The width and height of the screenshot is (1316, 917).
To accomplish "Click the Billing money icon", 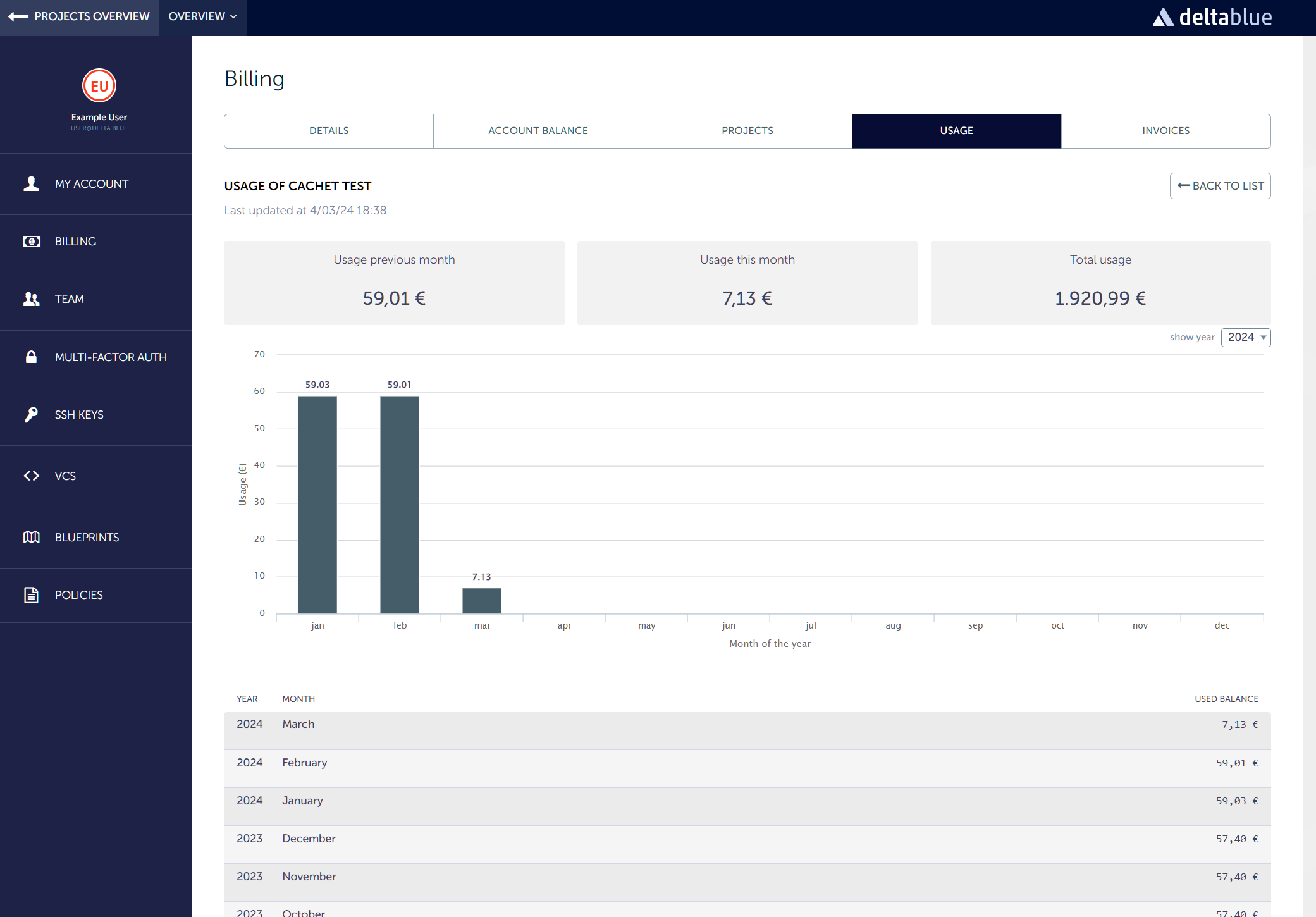I will pyautogui.click(x=31, y=242).
